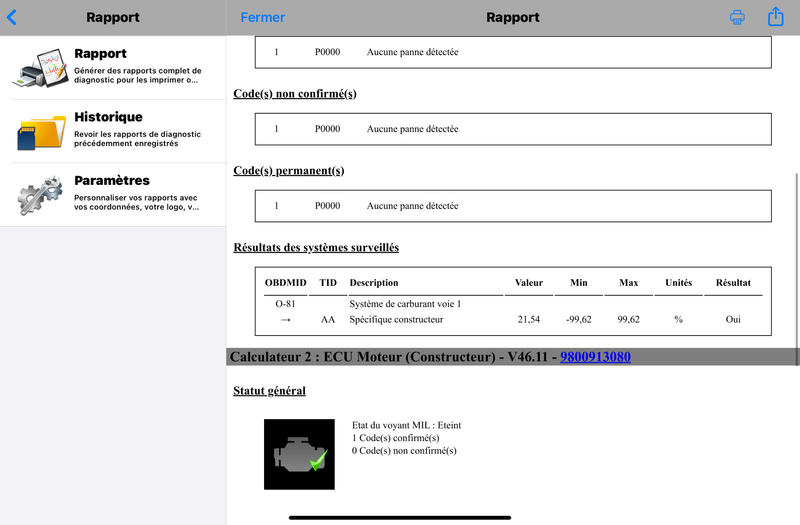This screenshot has height=525, width=800.
Task: Click '0 Code(s) non confirmé(s)' status line
Action: (405, 451)
